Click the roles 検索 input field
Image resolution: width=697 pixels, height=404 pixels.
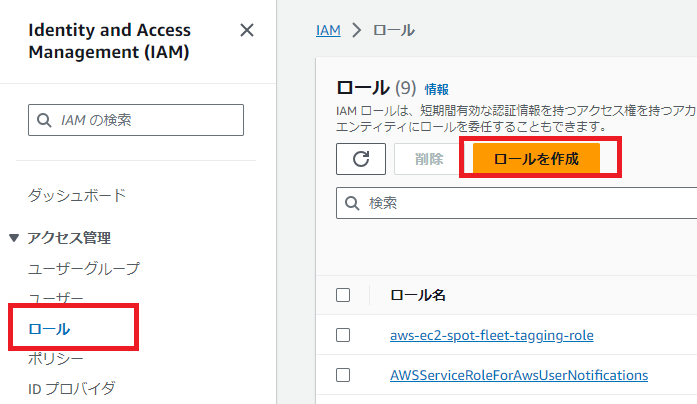(520, 203)
